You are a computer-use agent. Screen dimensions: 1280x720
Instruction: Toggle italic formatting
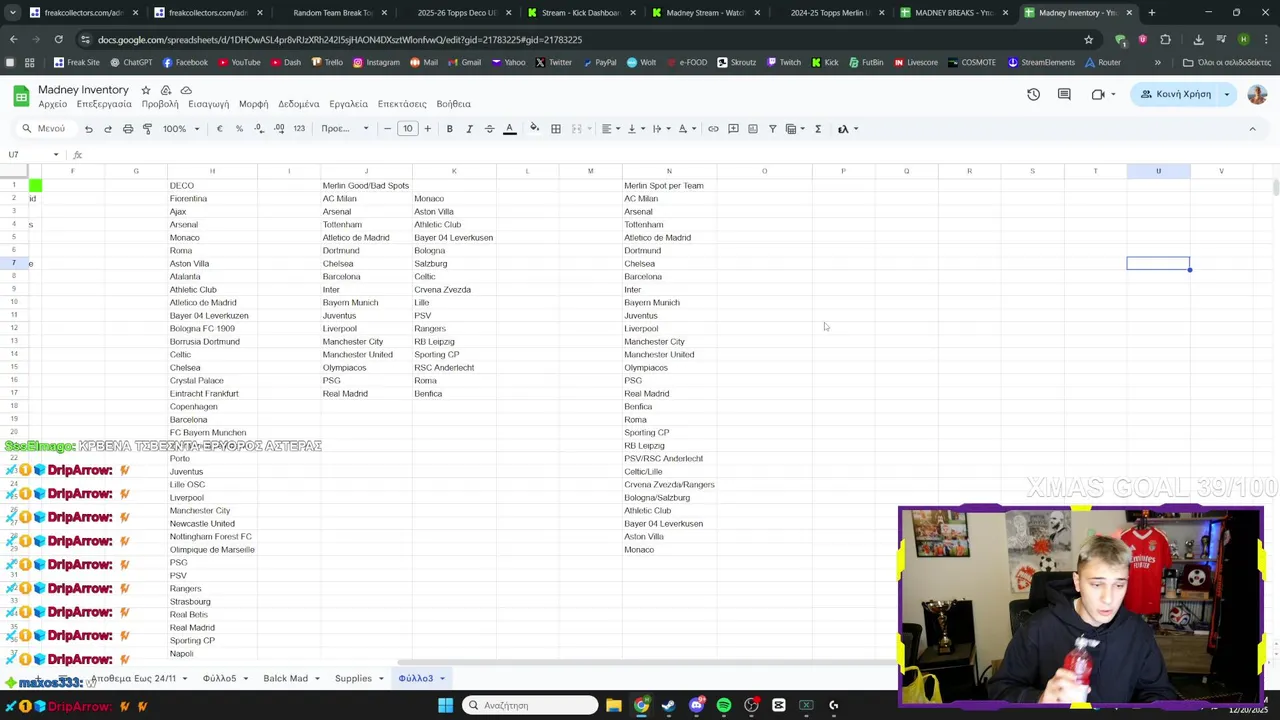point(469,129)
